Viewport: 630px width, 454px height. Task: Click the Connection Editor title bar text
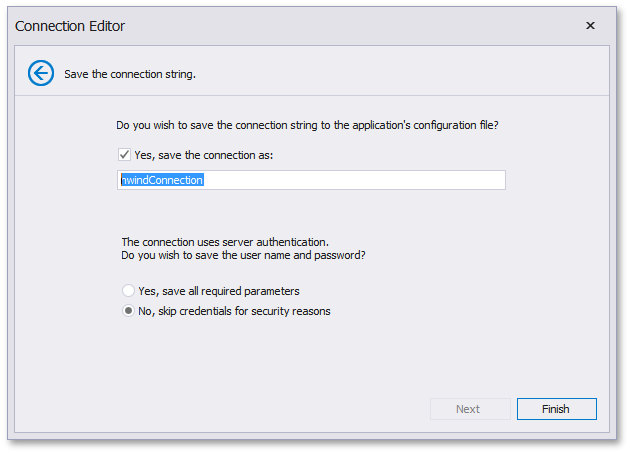(x=70, y=26)
